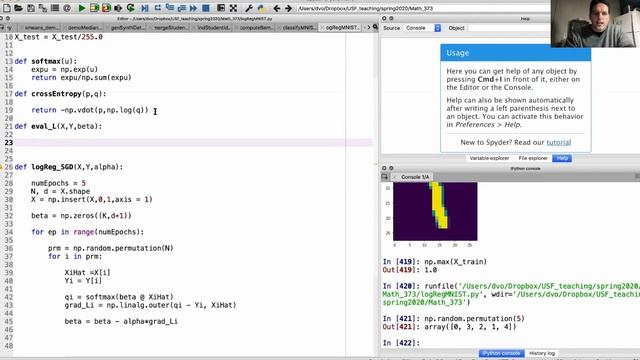Viewport: 640px width, 360px height.
Task: Run the current cell
Action: click(x=94, y=8)
